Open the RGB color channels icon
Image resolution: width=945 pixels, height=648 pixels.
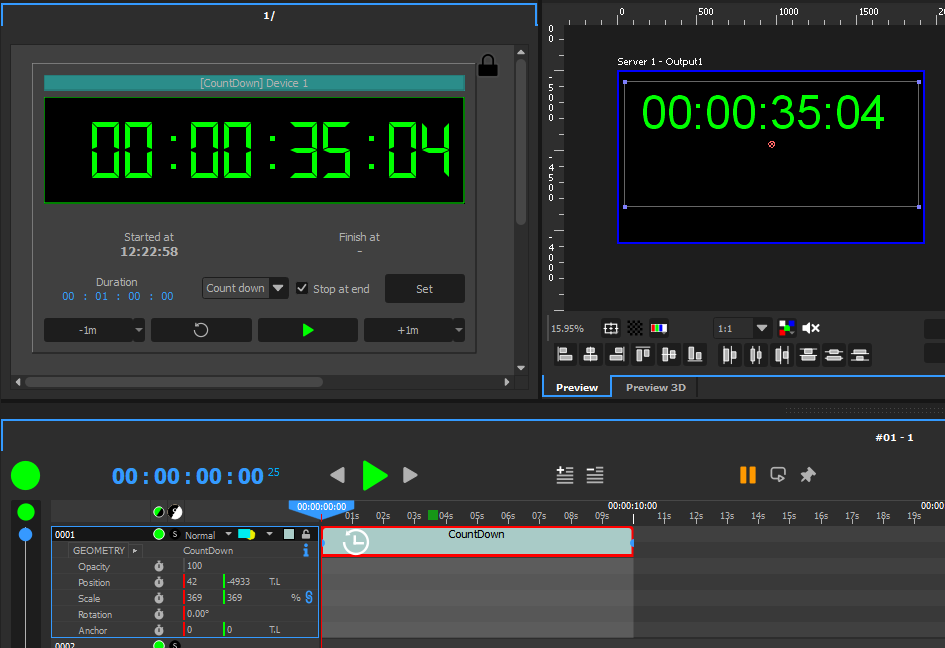(659, 329)
